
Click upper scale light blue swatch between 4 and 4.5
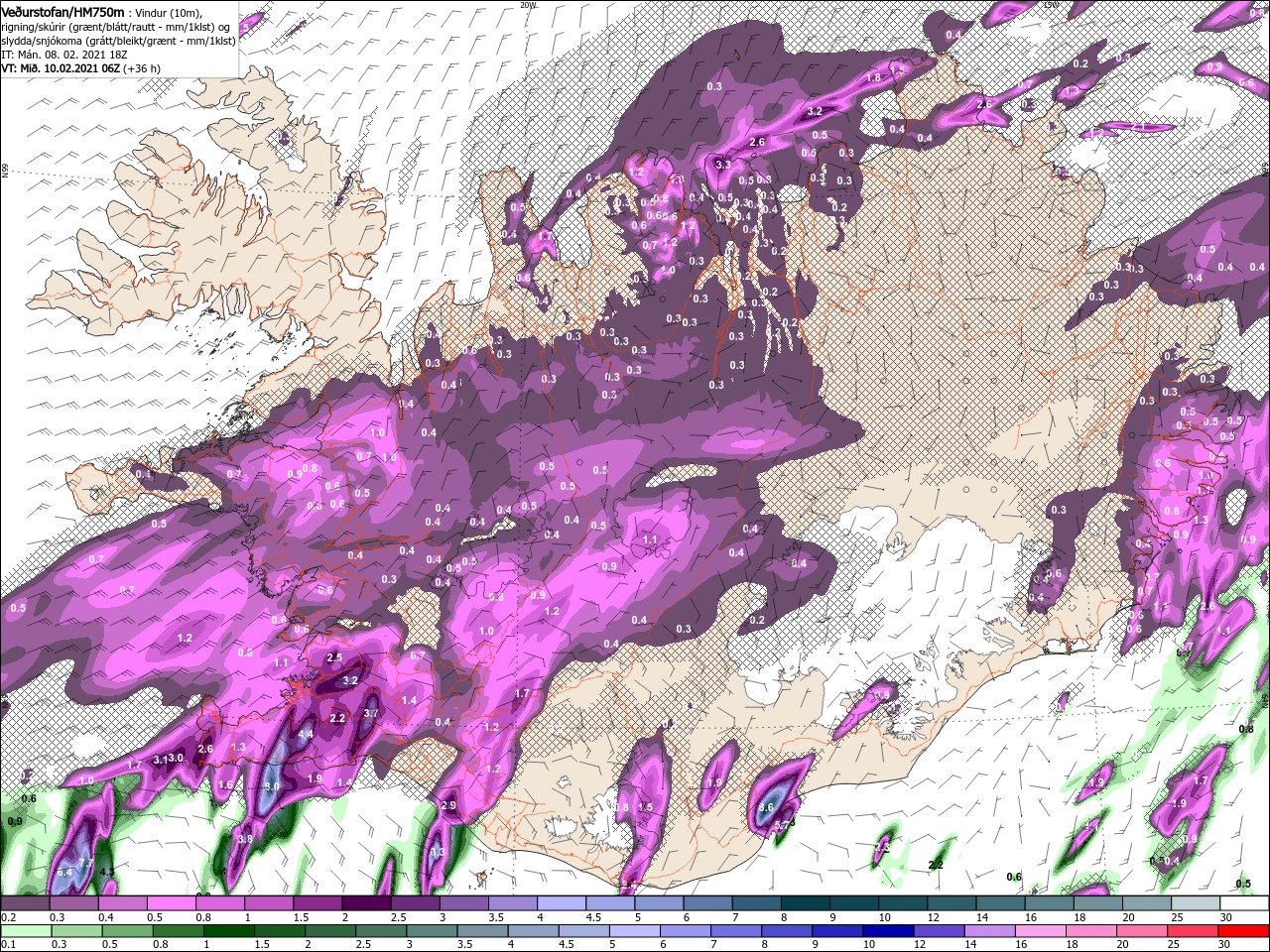pyautogui.click(x=562, y=903)
